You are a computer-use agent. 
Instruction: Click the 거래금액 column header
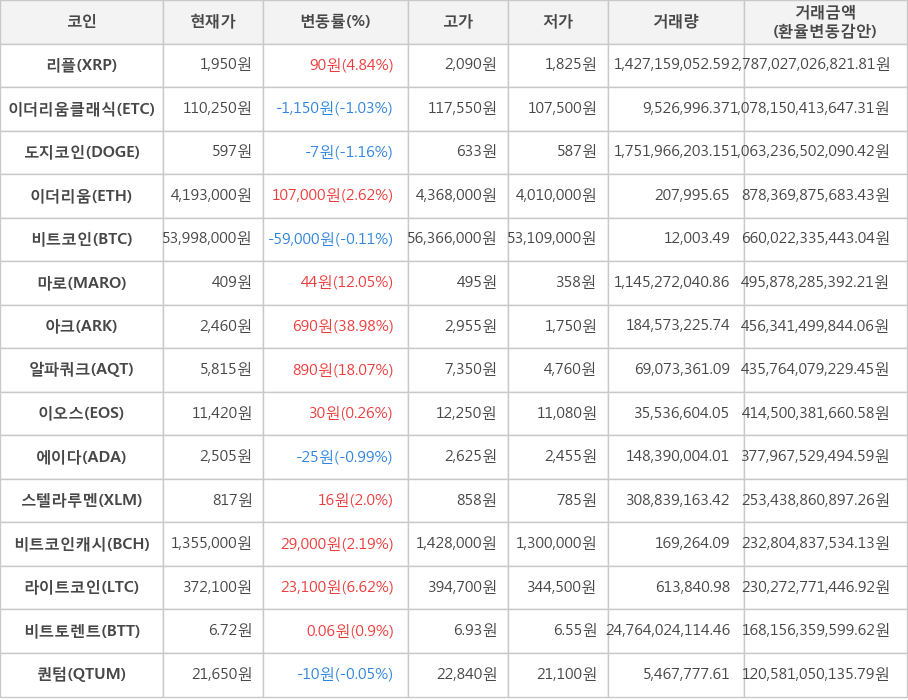click(x=825, y=22)
